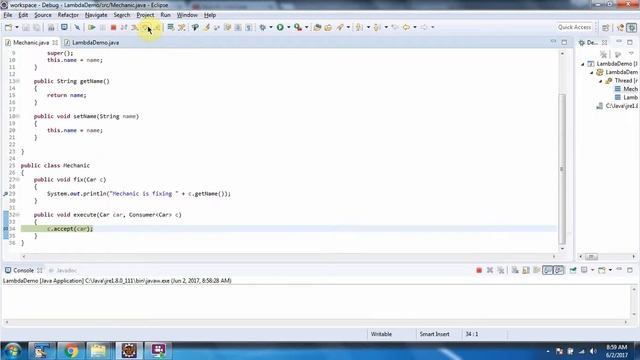The image size is (640, 360).
Task: Close the Mechanic.java tab with its X
Action: coord(55,42)
